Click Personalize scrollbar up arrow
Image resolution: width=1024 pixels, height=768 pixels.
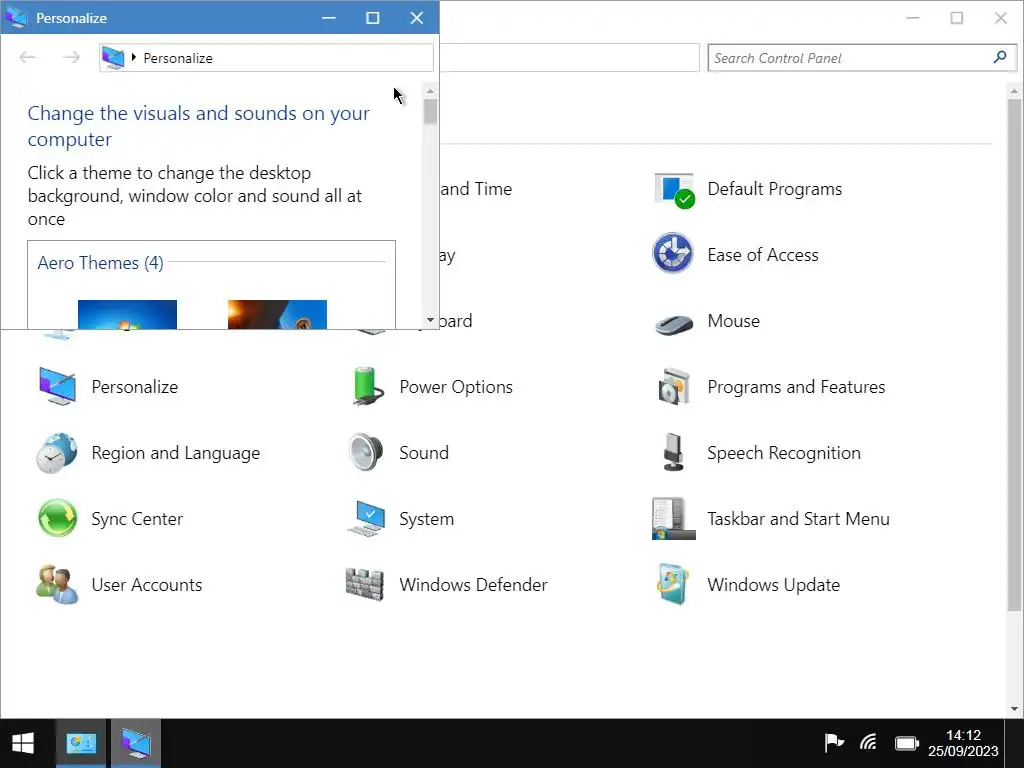coord(430,91)
